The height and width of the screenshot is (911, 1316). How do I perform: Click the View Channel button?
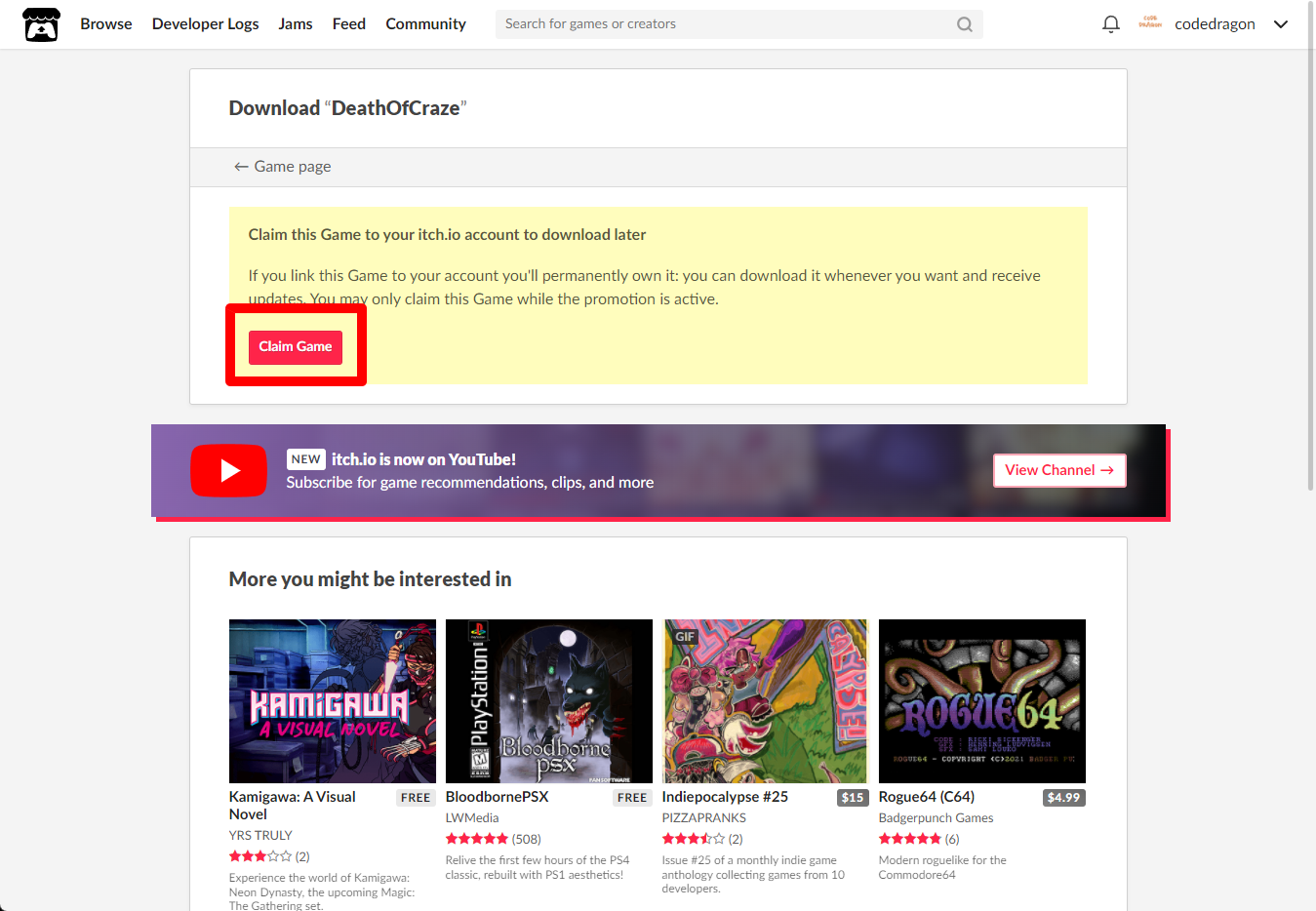pos(1059,470)
